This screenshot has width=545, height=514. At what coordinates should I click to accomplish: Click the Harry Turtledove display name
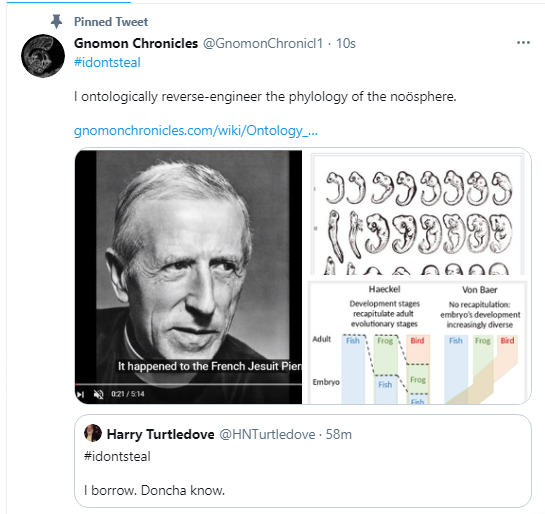click(160, 434)
